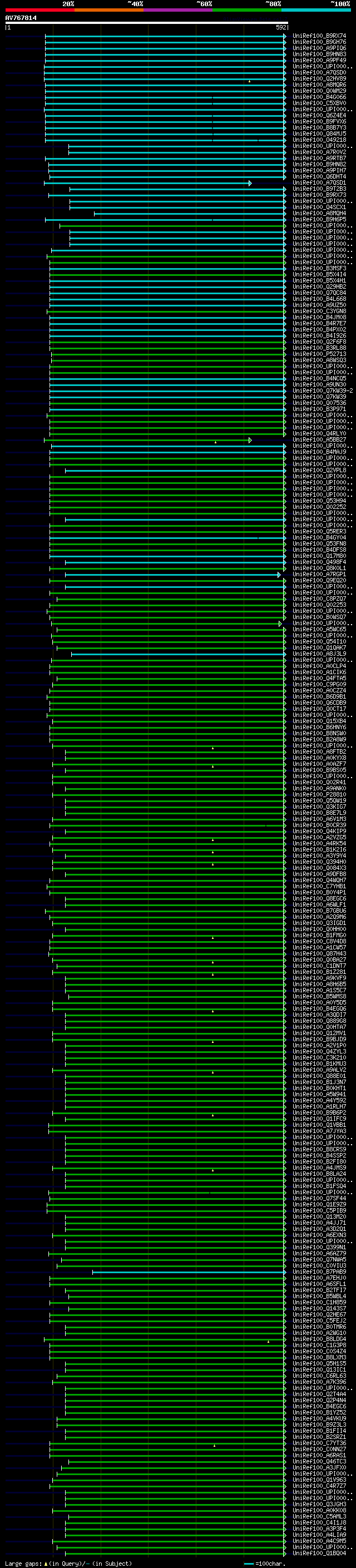This screenshot has width=356, height=1568.
Task: Click the short green alignment bar for UniRef100_A5BB27
Action: 147,439
